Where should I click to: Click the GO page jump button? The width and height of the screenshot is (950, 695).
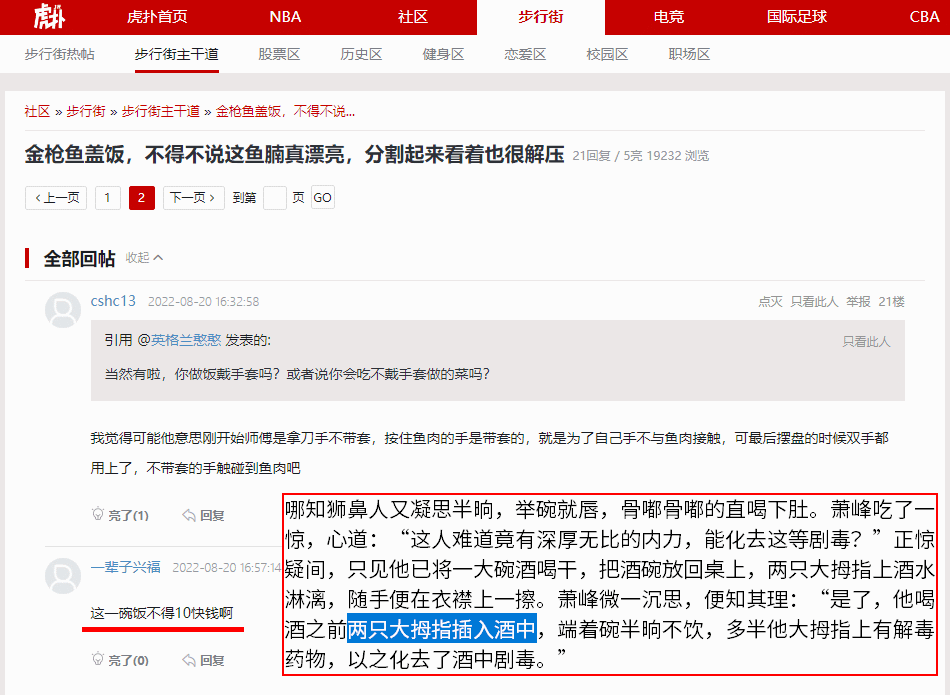[322, 198]
